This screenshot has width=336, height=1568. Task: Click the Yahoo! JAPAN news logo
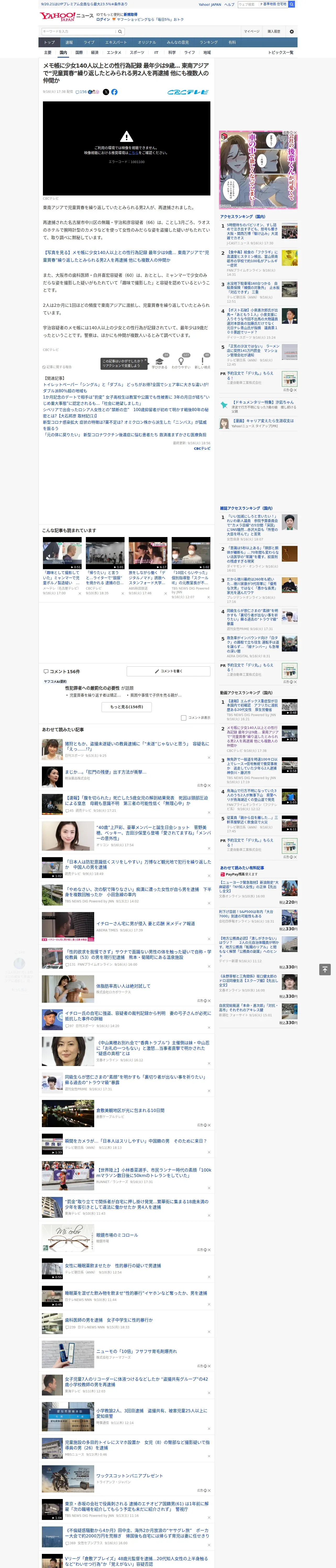[x=66, y=16]
